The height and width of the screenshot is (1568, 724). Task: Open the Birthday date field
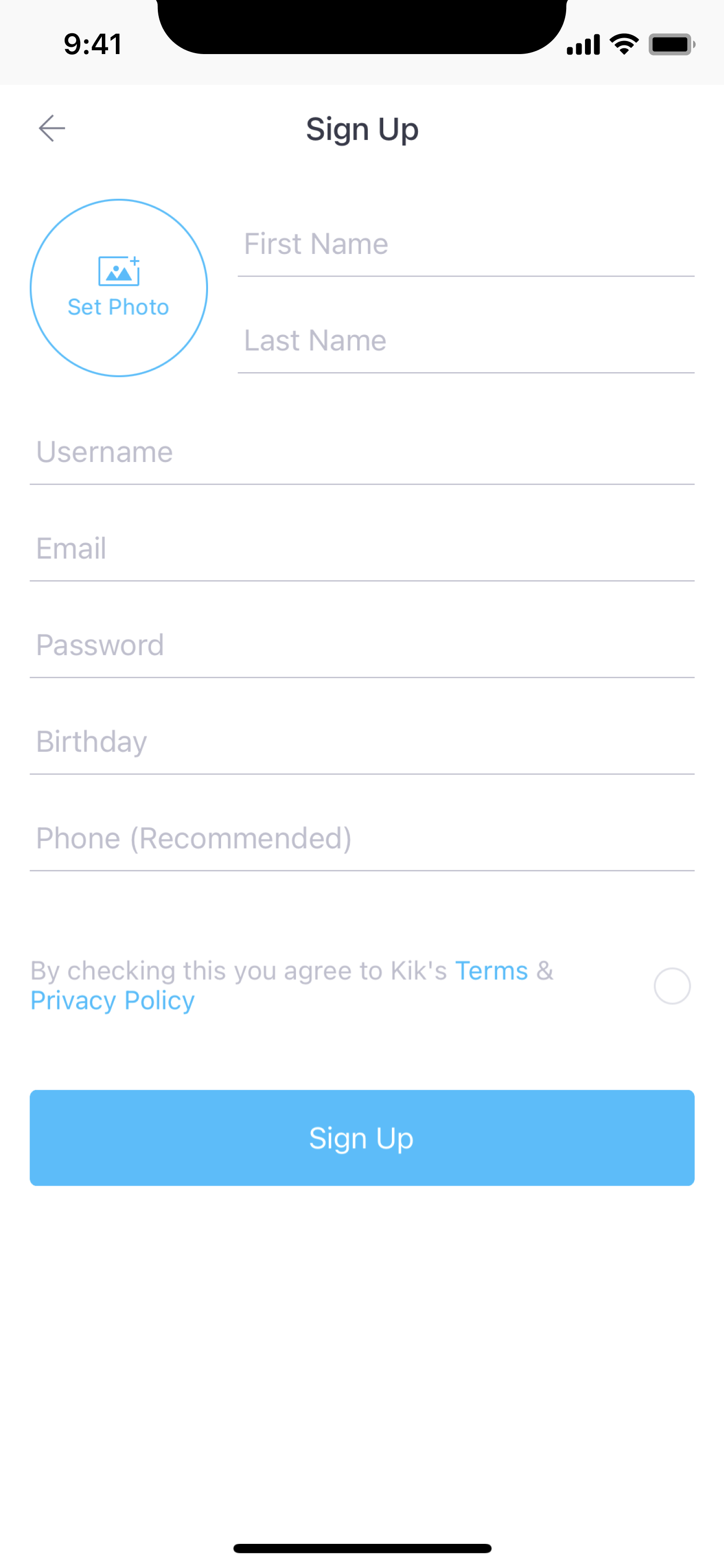(362, 742)
